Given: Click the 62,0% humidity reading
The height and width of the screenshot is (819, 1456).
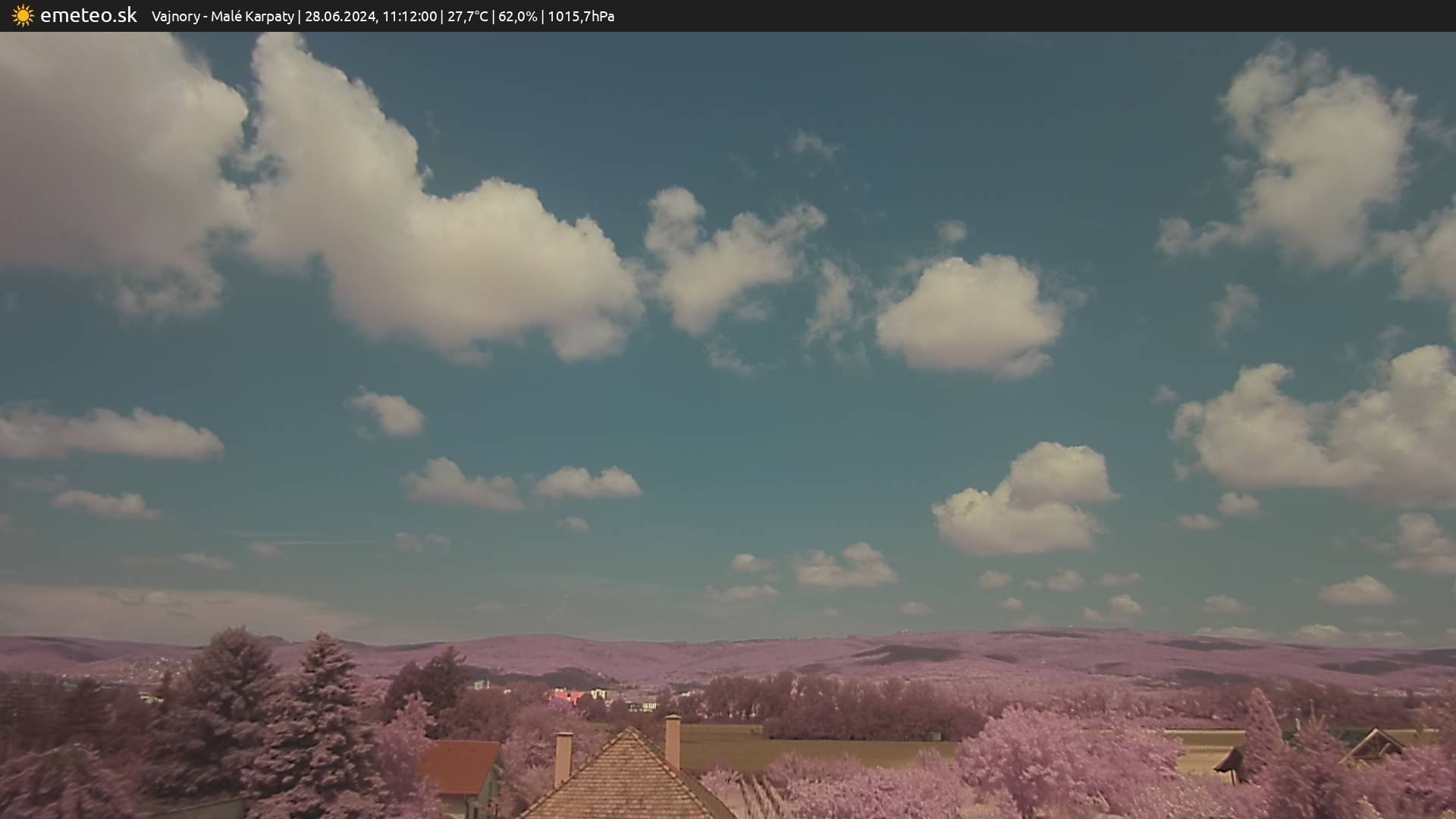Looking at the screenshot, I should click(517, 16).
